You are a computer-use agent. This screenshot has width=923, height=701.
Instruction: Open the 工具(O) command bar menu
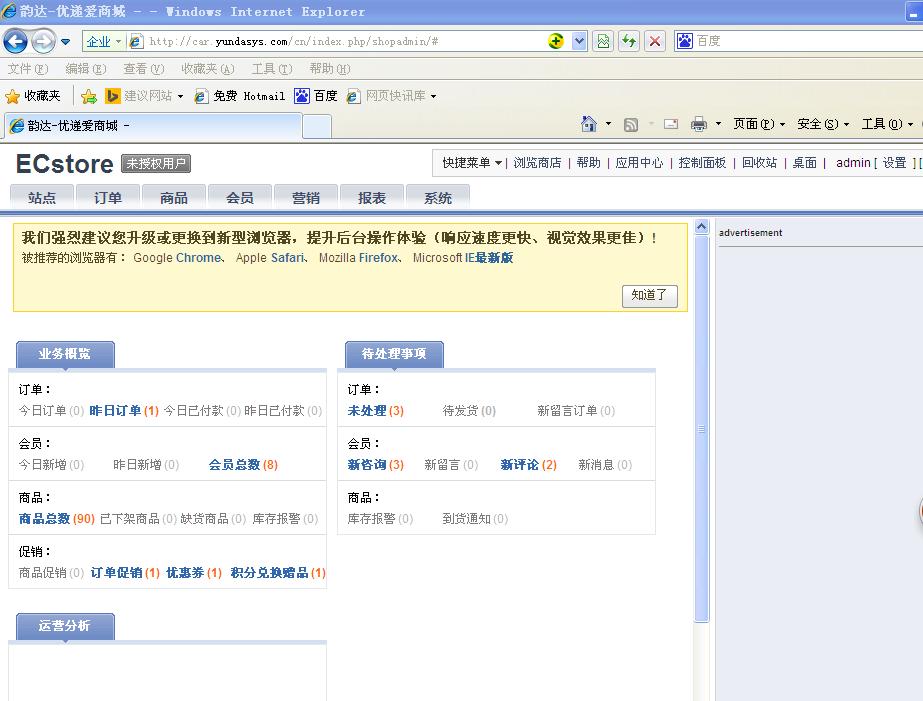click(887, 124)
